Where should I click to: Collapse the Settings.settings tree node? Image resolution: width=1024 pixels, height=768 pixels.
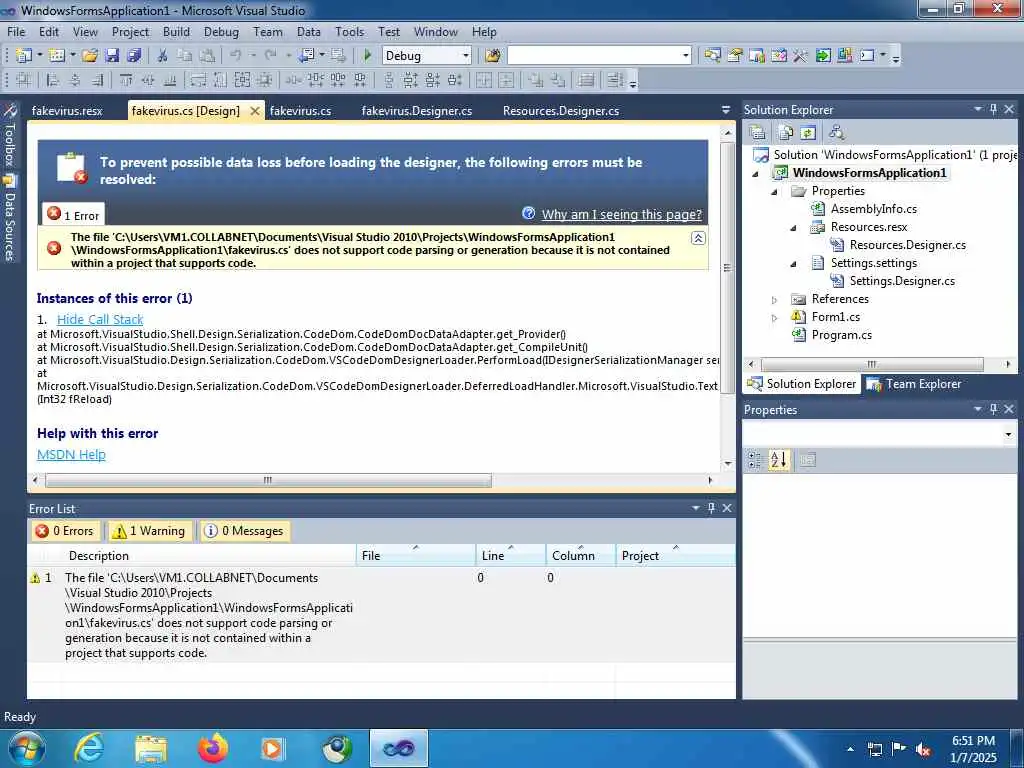click(793, 264)
